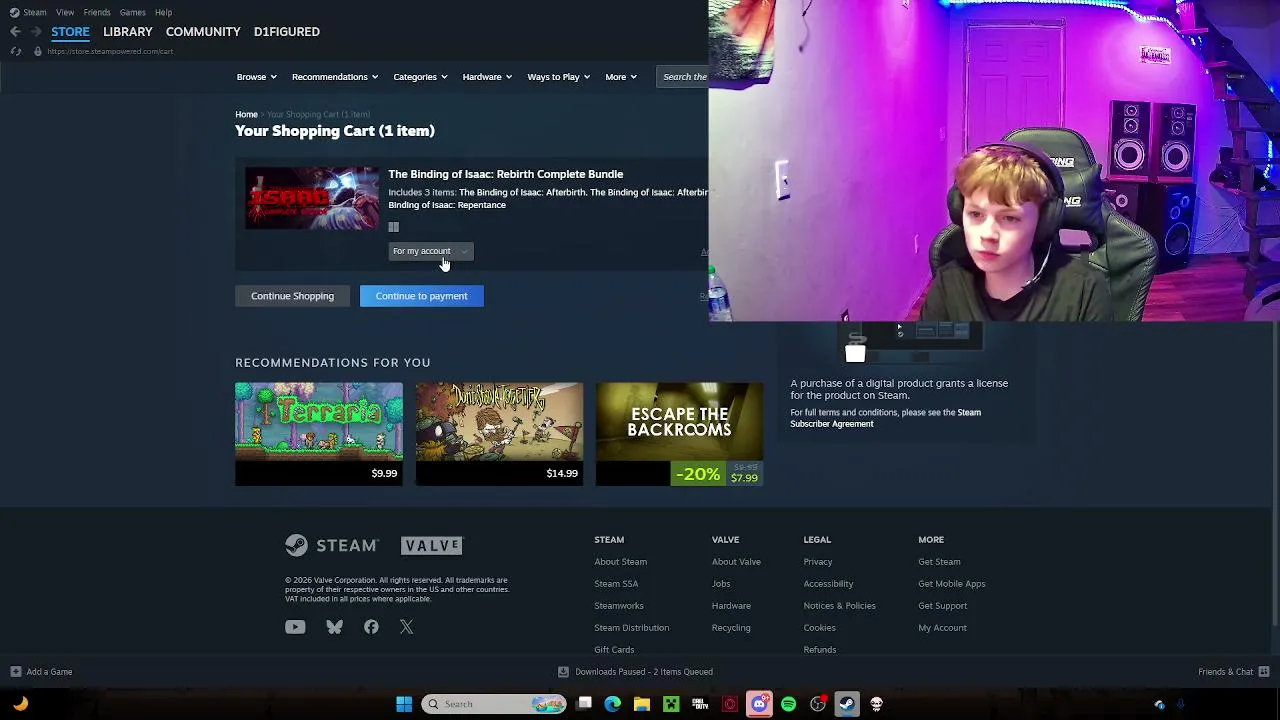The width and height of the screenshot is (1280, 720).
Task: Open the Gift Cards footer link
Action: tap(614, 650)
